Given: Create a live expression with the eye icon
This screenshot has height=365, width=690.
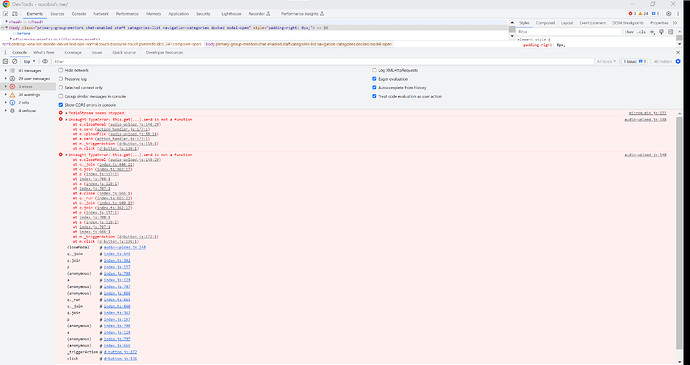Looking at the screenshot, I should click(45, 62).
